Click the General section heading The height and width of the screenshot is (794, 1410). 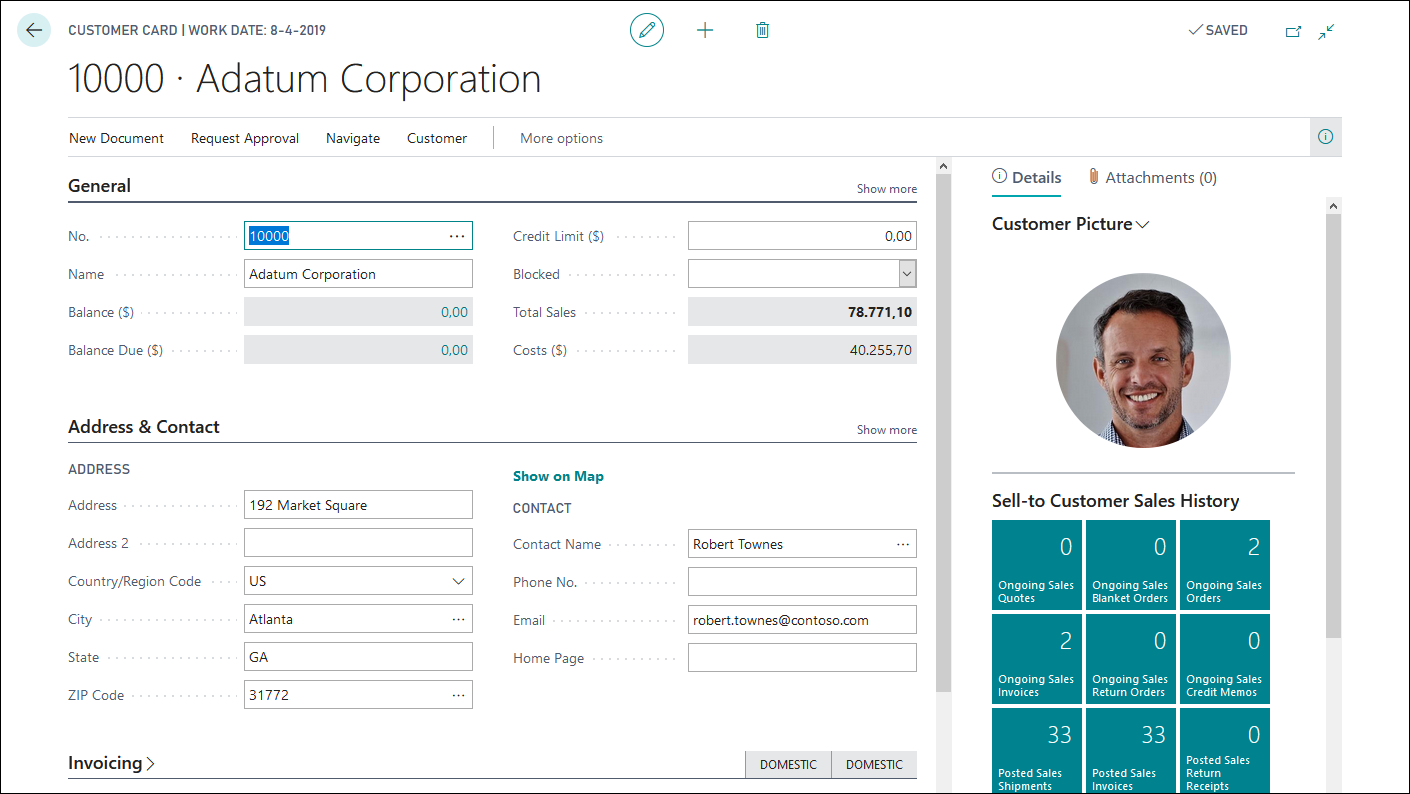pos(99,185)
